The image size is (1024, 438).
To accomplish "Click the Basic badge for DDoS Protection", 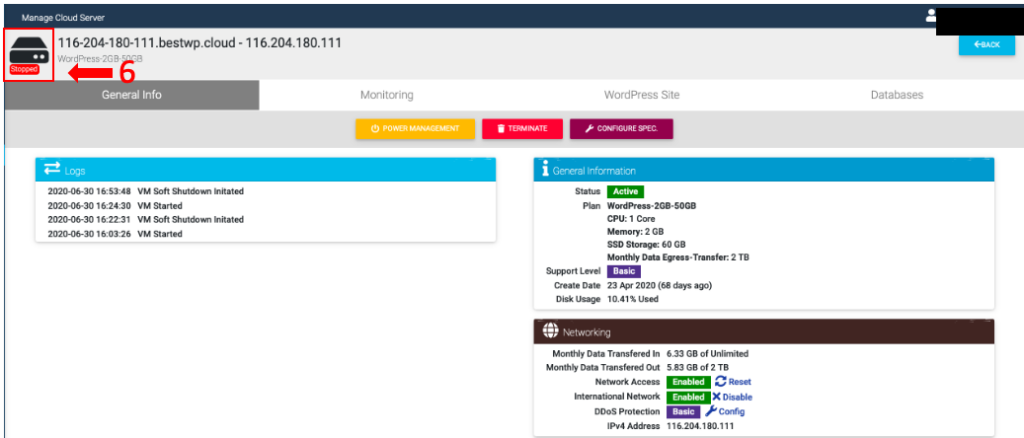I will click(683, 412).
